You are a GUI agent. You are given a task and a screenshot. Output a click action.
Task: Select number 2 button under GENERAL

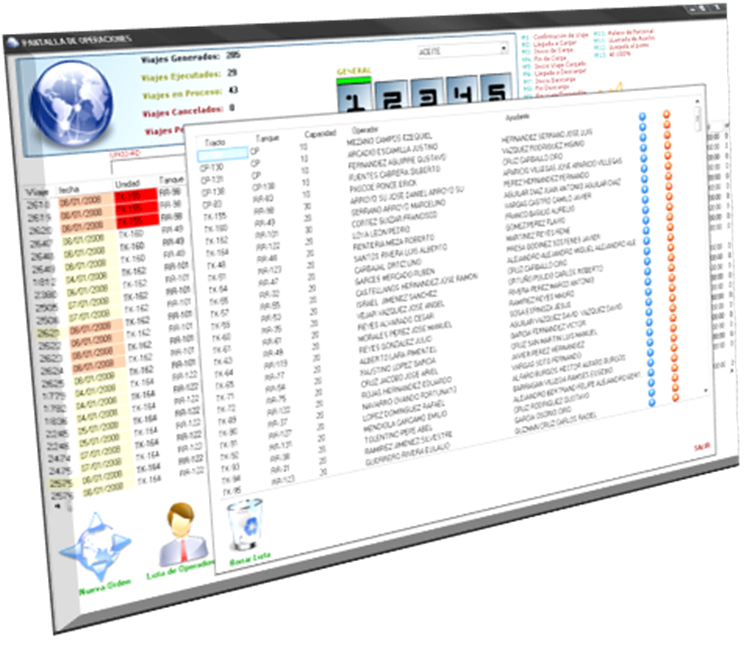(x=391, y=95)
